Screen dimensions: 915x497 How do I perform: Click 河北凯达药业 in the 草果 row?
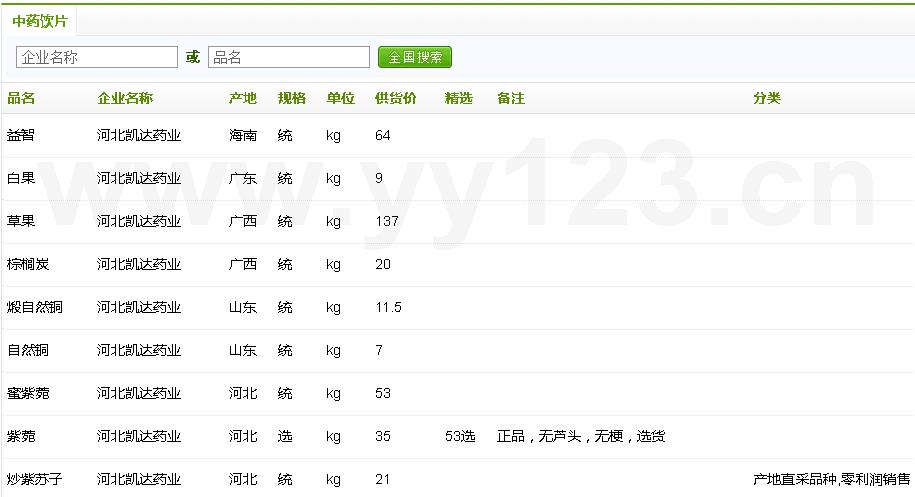[139, 221]
